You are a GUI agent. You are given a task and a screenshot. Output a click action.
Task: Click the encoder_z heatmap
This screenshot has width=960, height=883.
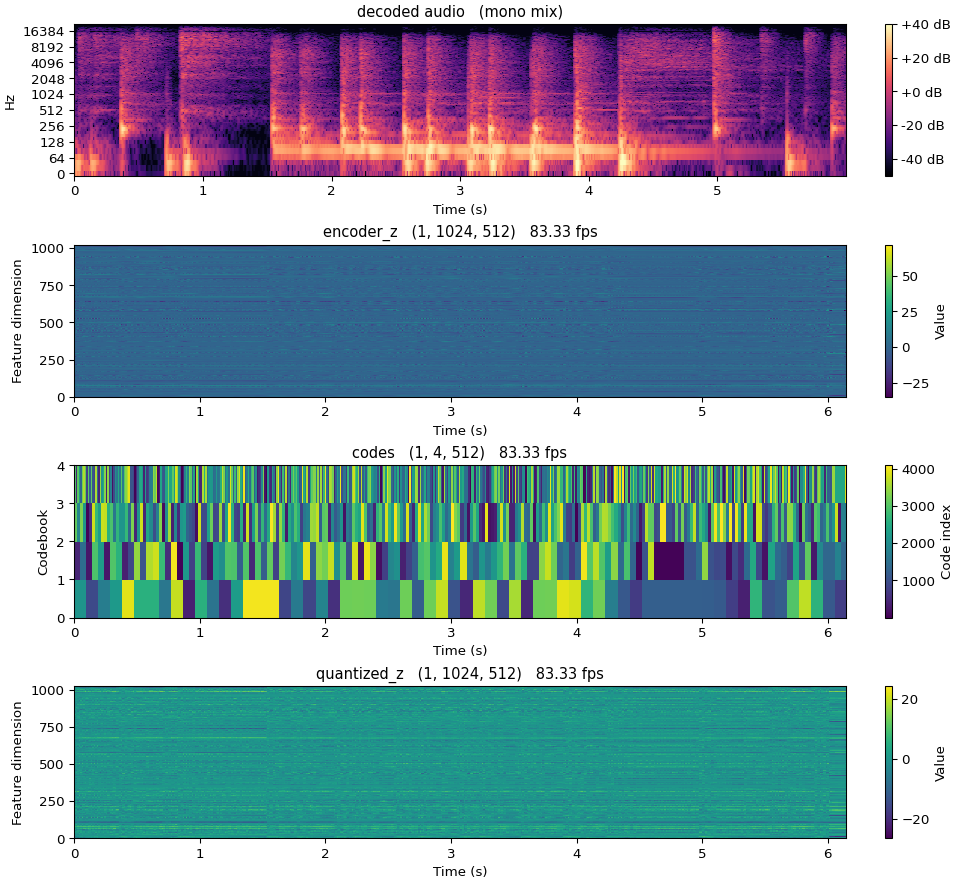point(460,321)
